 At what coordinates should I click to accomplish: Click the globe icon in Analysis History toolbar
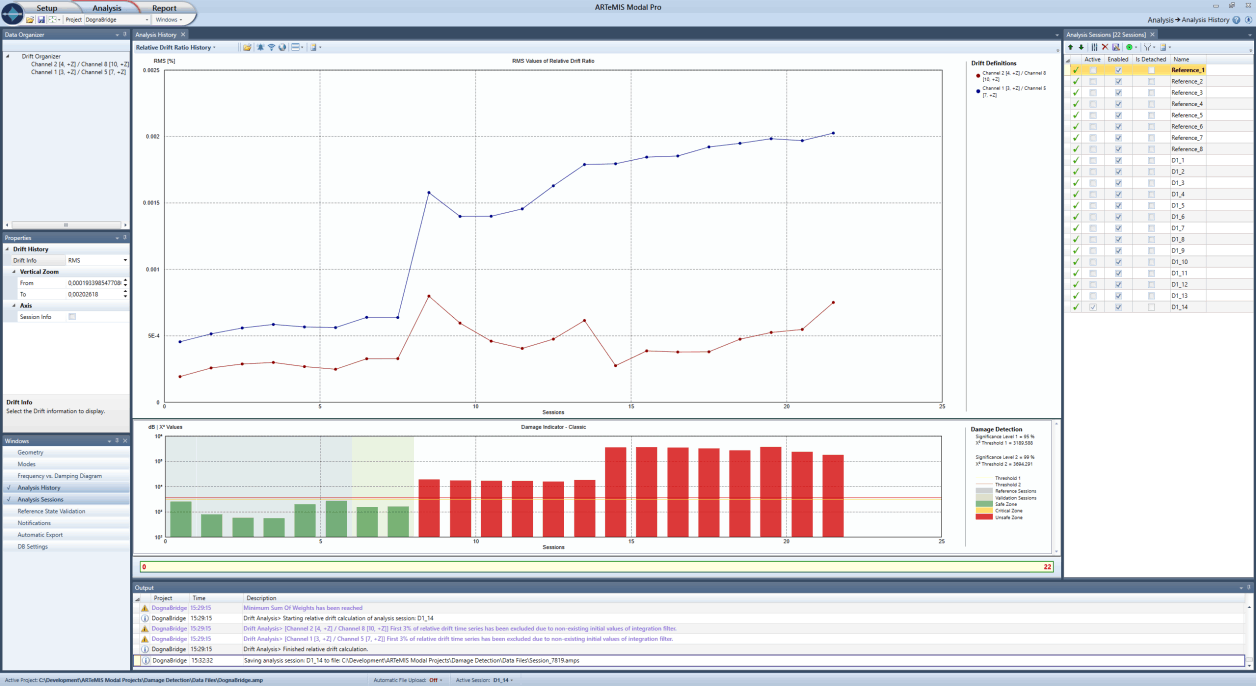(282, 47)
